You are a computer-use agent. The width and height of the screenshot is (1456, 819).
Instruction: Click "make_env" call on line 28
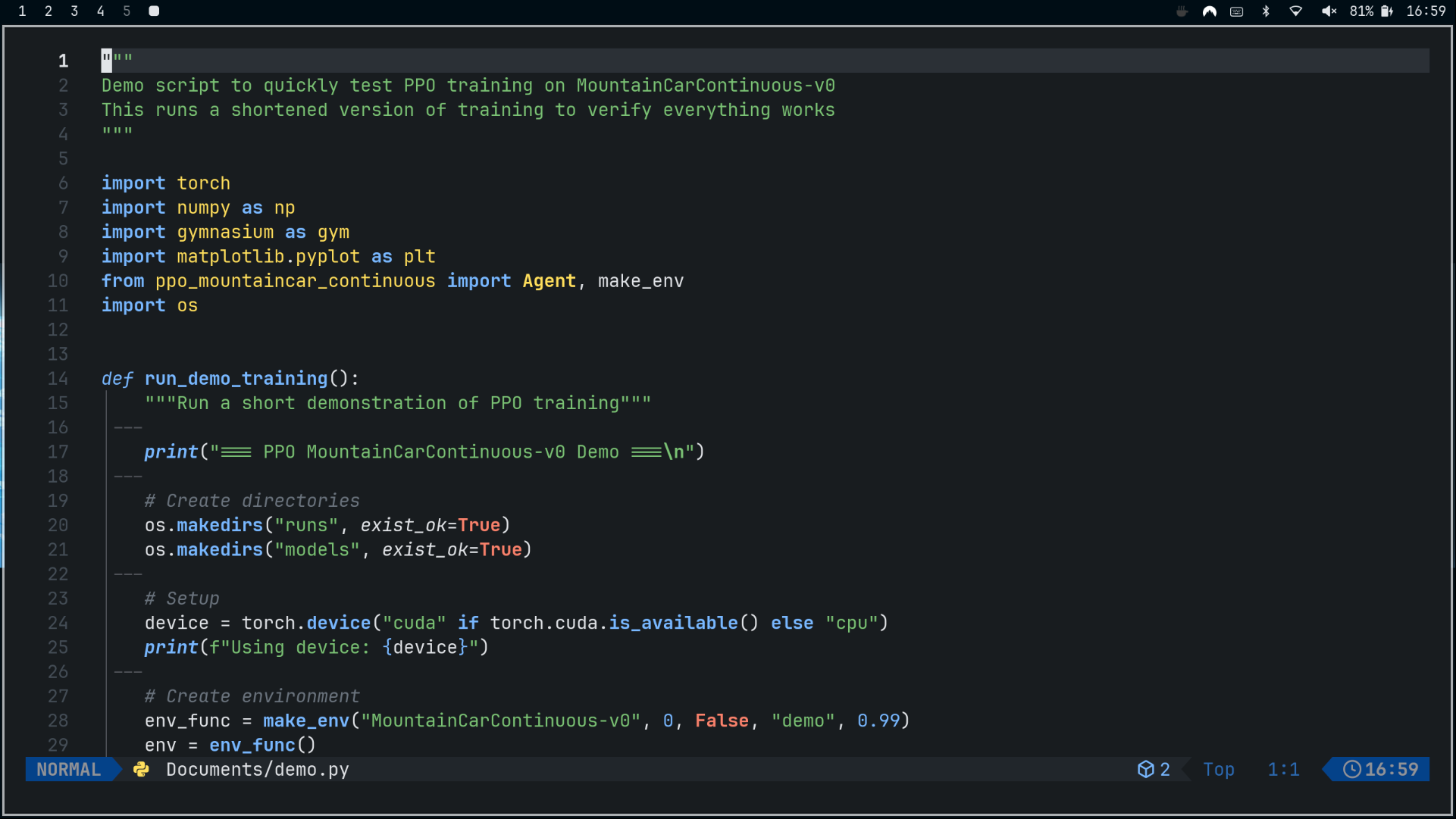pyautogui.click(x=306, y=721)
